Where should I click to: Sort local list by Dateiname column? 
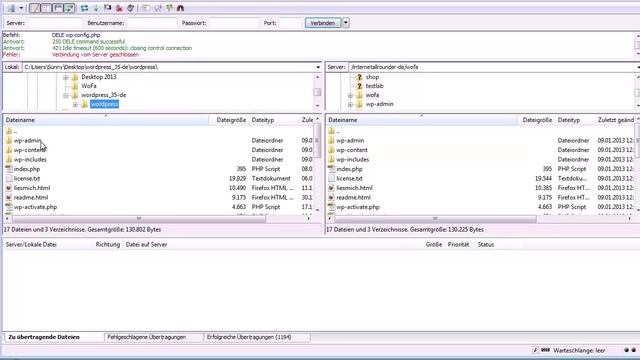click(x=106, y=120)
